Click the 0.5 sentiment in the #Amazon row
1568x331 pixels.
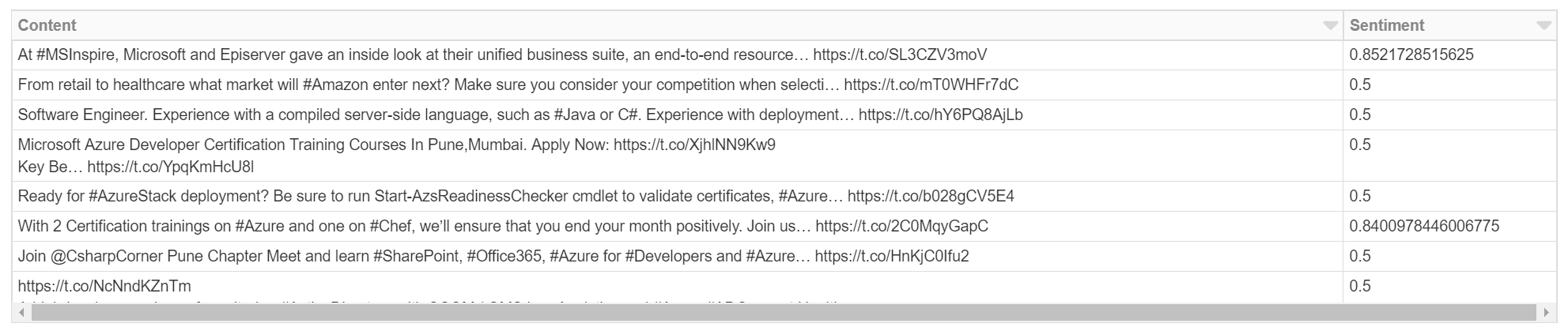1360,85
